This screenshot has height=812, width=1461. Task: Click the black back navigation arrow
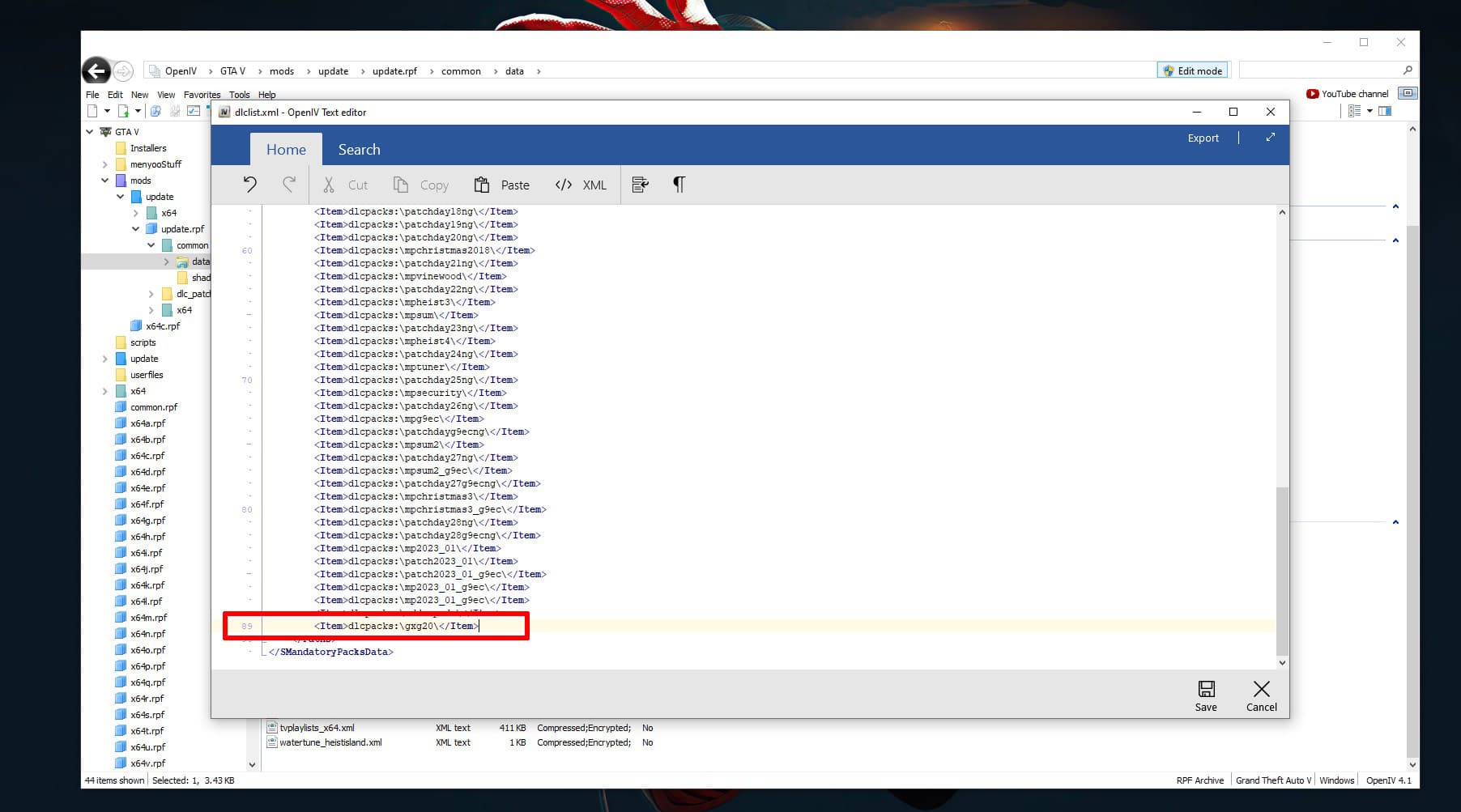pyautogui.click(x=96, y=71)
